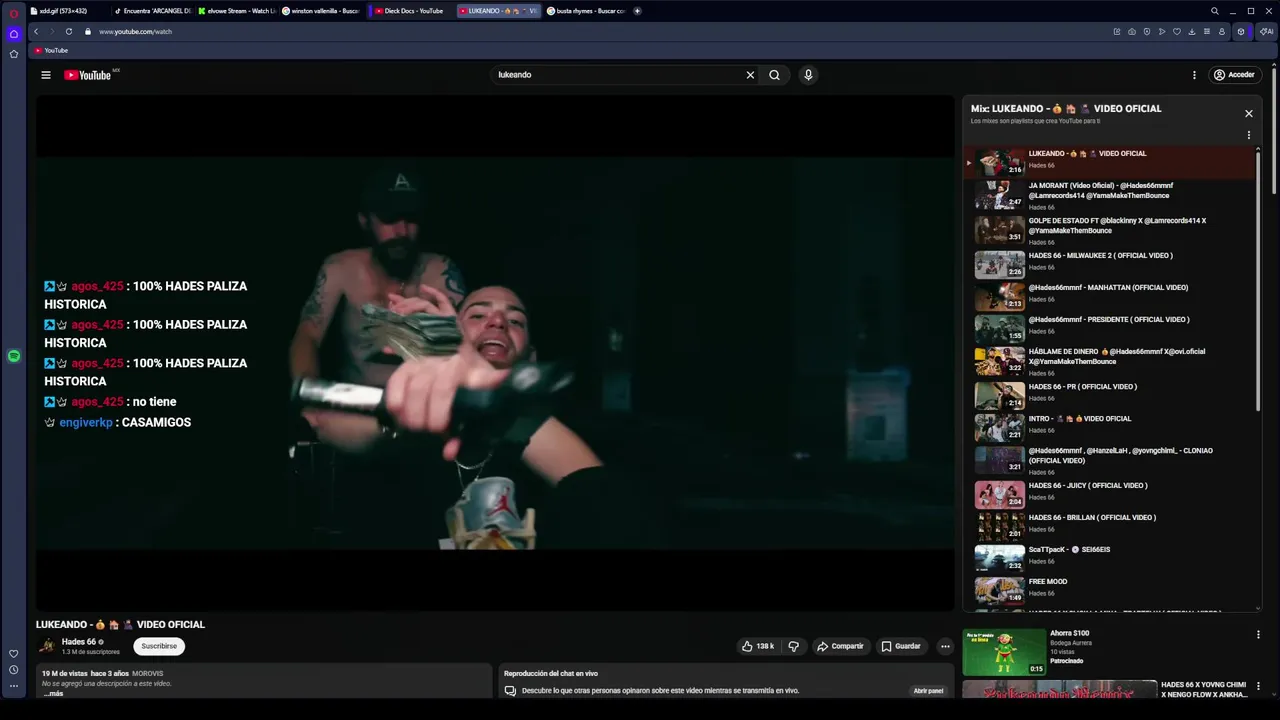
Task: Select HADES 66 - MILWAUKEE 2 playlist item
Action: [1108, 264]
